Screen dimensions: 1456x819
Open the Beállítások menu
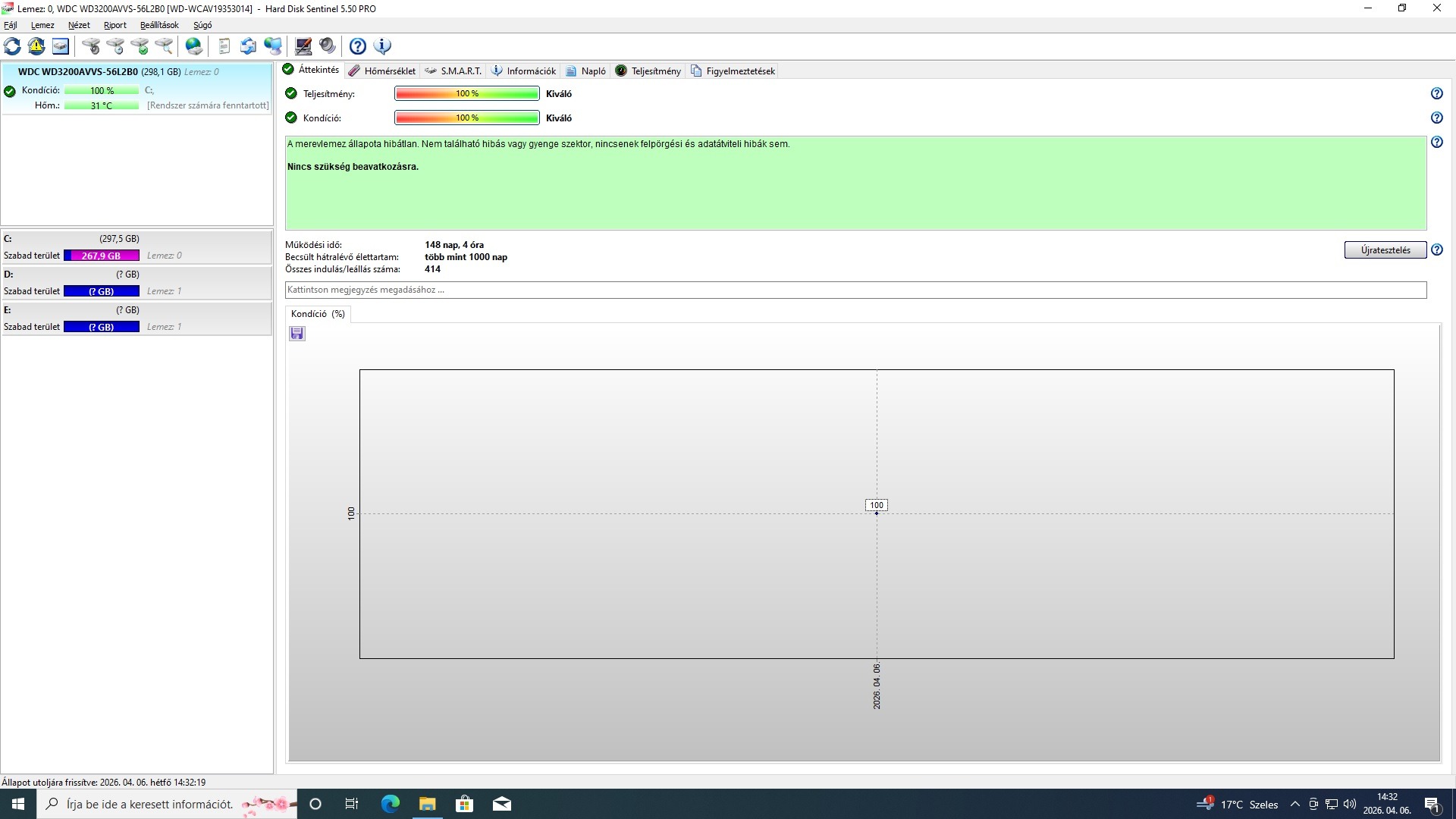(x=159, y=25)
